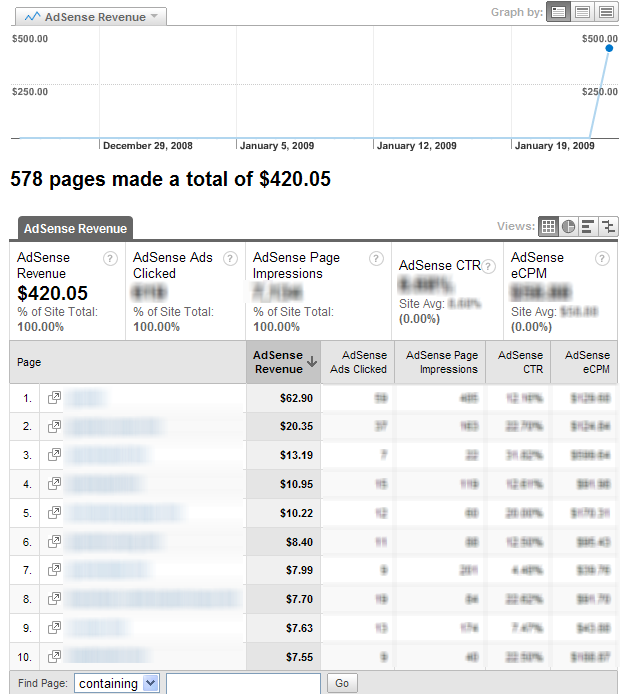Sort table by AdSense Page Impressions column

[x=441, y=362]
